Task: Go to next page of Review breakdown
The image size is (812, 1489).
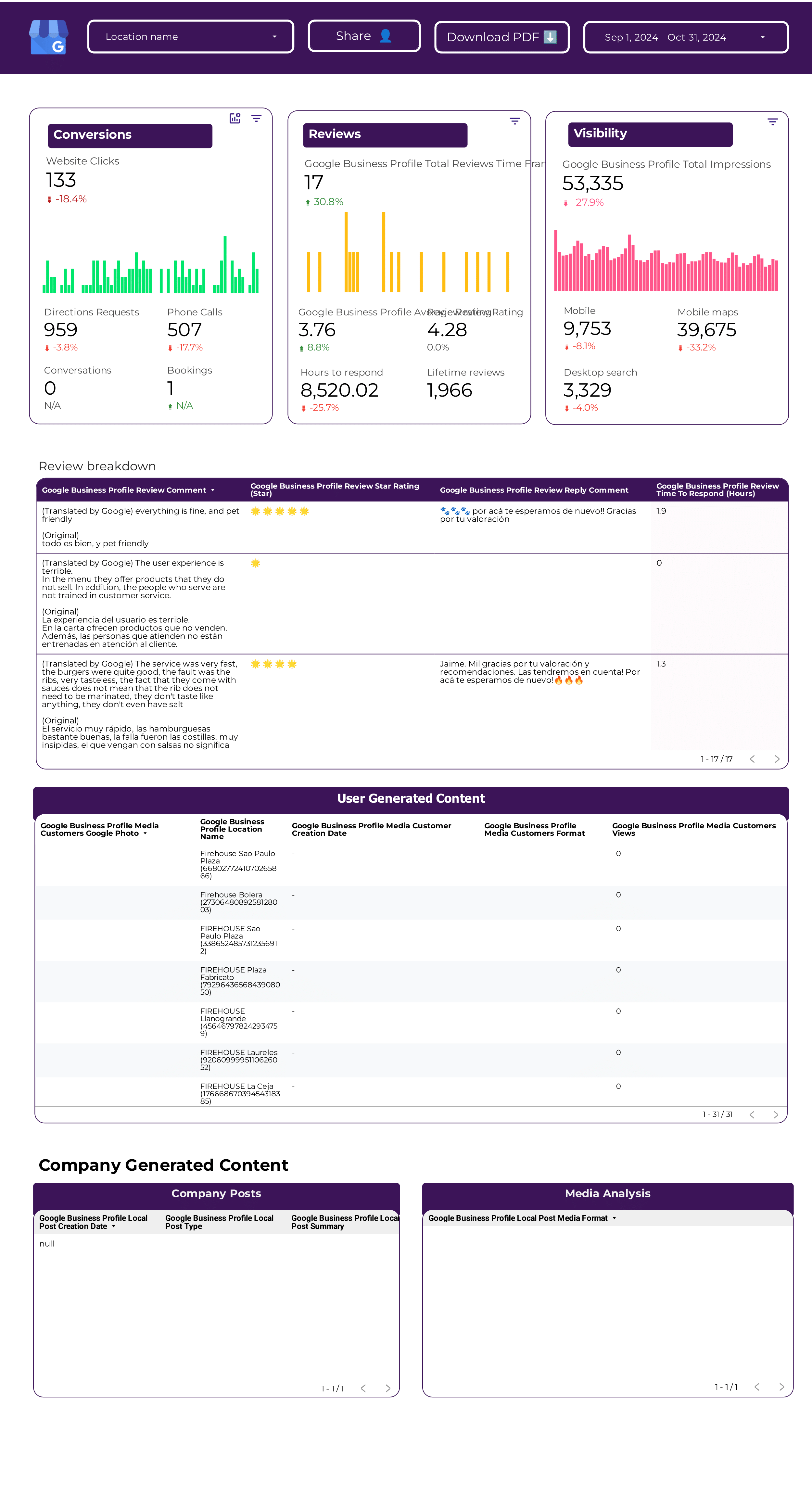Action: [777, 759]
